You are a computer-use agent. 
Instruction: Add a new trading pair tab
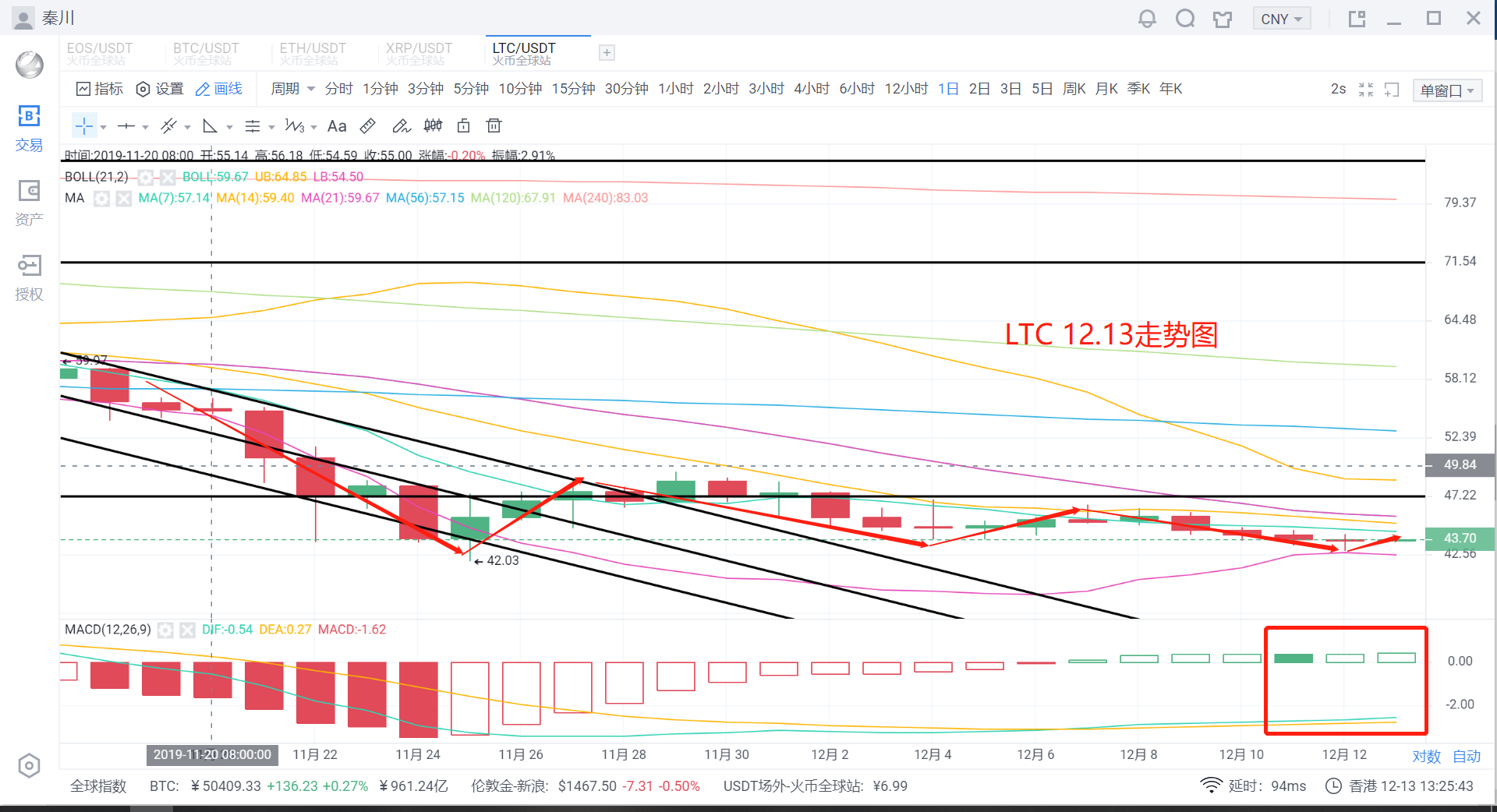(607, 52)
